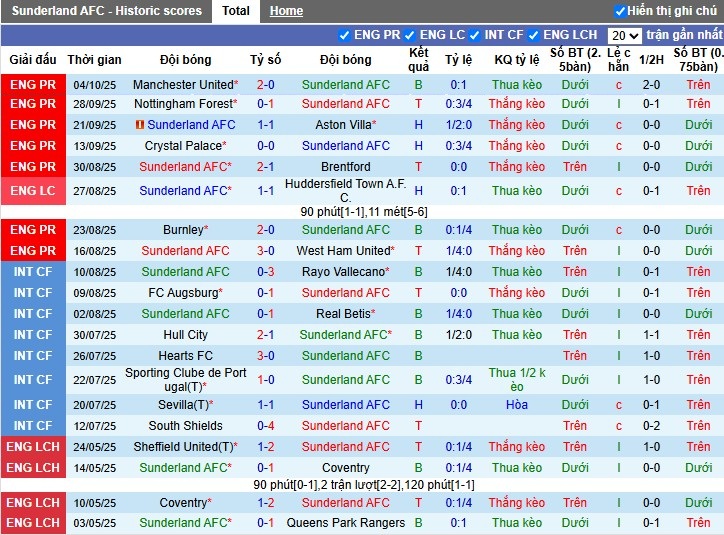Click South Shields team name
724x535 pixels.
(x=186, y=426)
